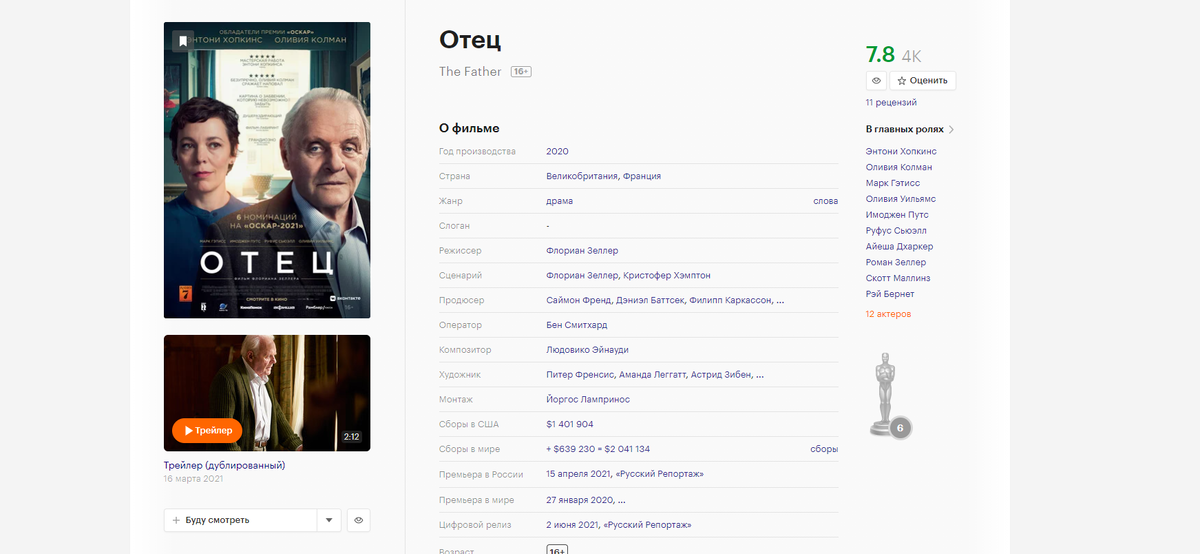The width and height of the screenshot is (1200, 554).
Task: Select original title The Father text
Action: tap(470, 72)
